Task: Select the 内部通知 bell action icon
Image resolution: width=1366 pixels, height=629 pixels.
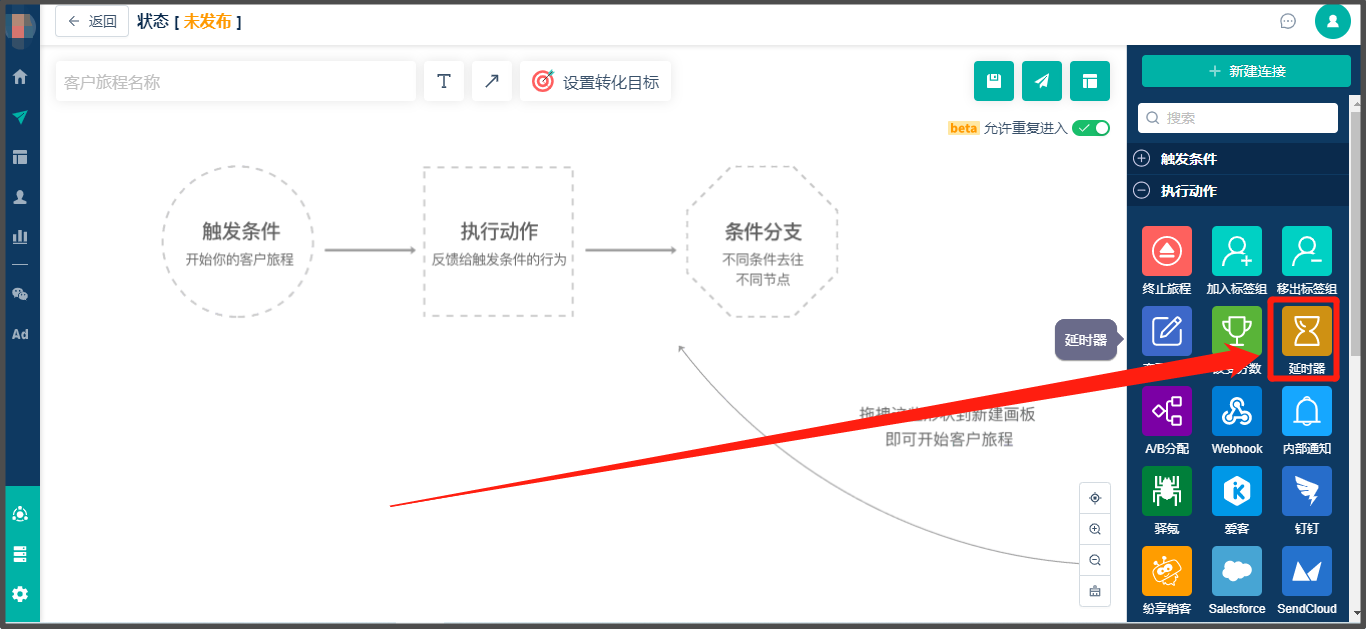Action: coord(1307,411)
